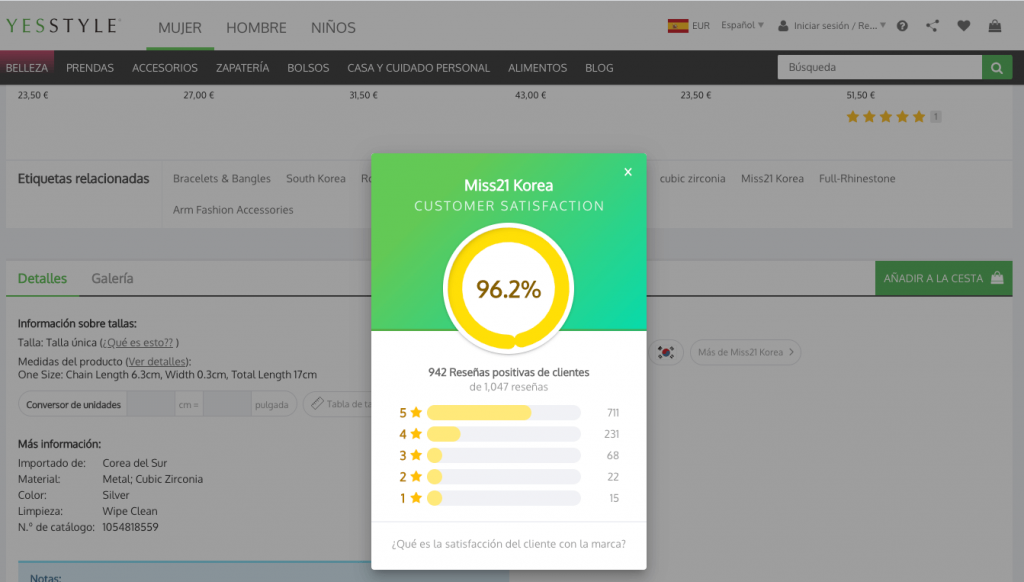Open the shopping bag icon
The image size is (1024, 582).
(995, 26)
